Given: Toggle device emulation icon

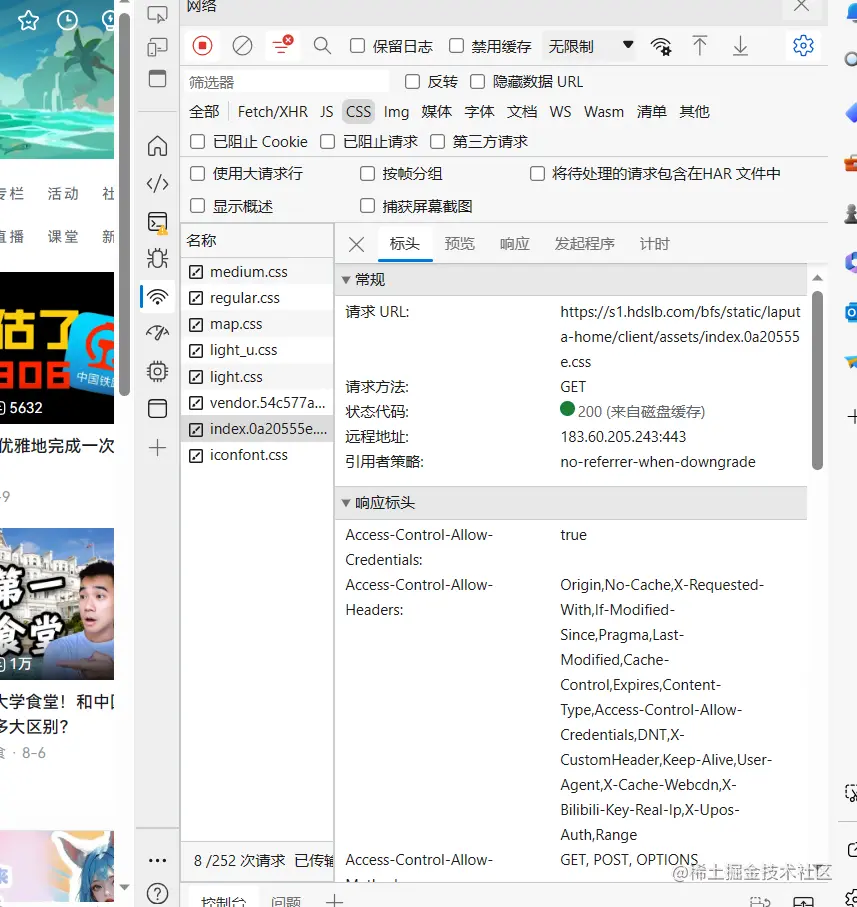Looking at the screenshot, I should pyautogui.click(x=157, y=46).
